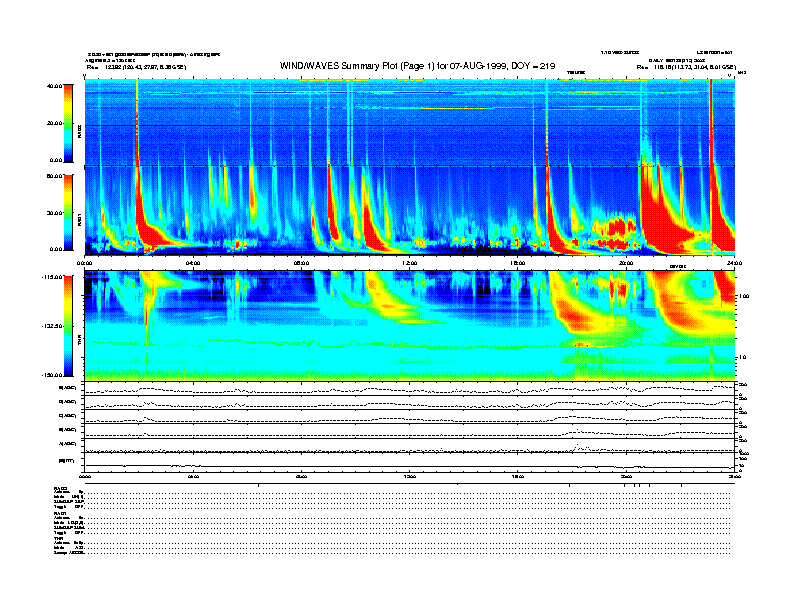792x612 pixels.
Task: Click the top-right Rae position header line
Action: 686,67
